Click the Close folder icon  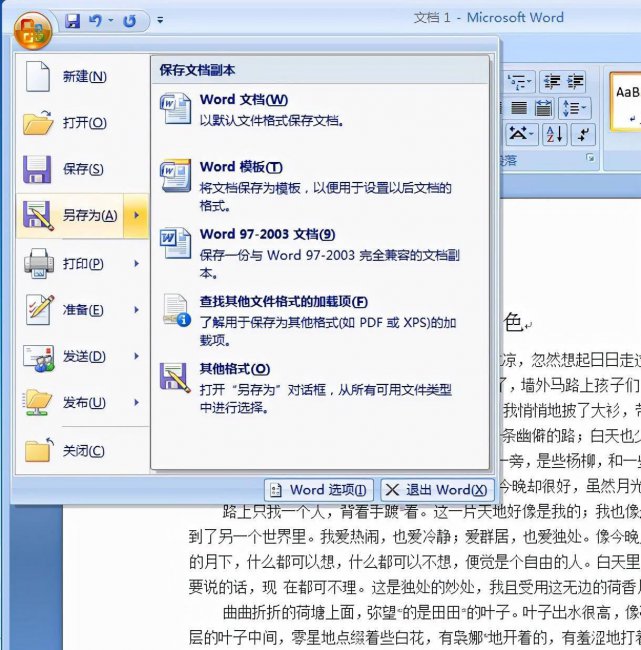(39, 450)
